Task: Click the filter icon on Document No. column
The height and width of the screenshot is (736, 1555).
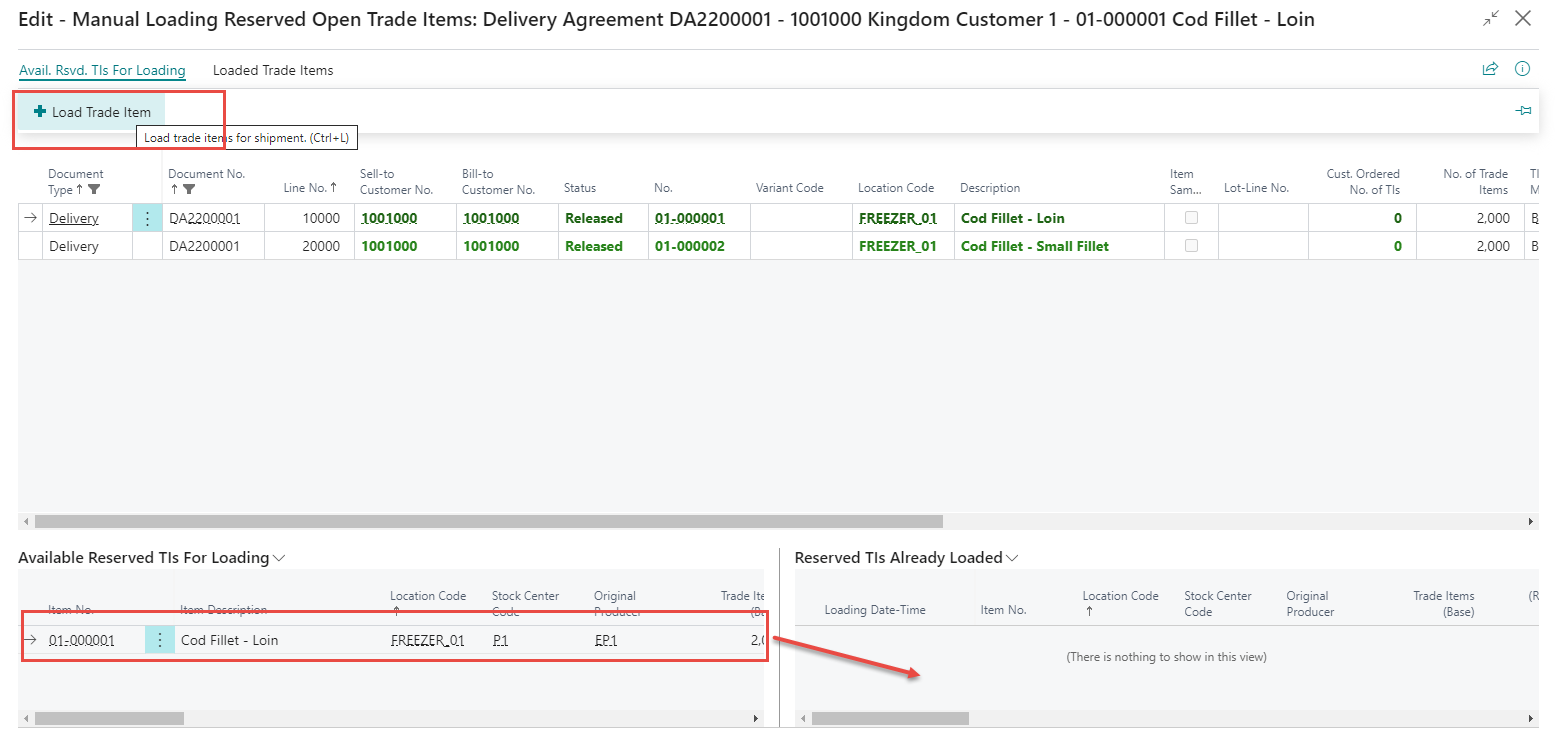Action: [x=189, y=189]
